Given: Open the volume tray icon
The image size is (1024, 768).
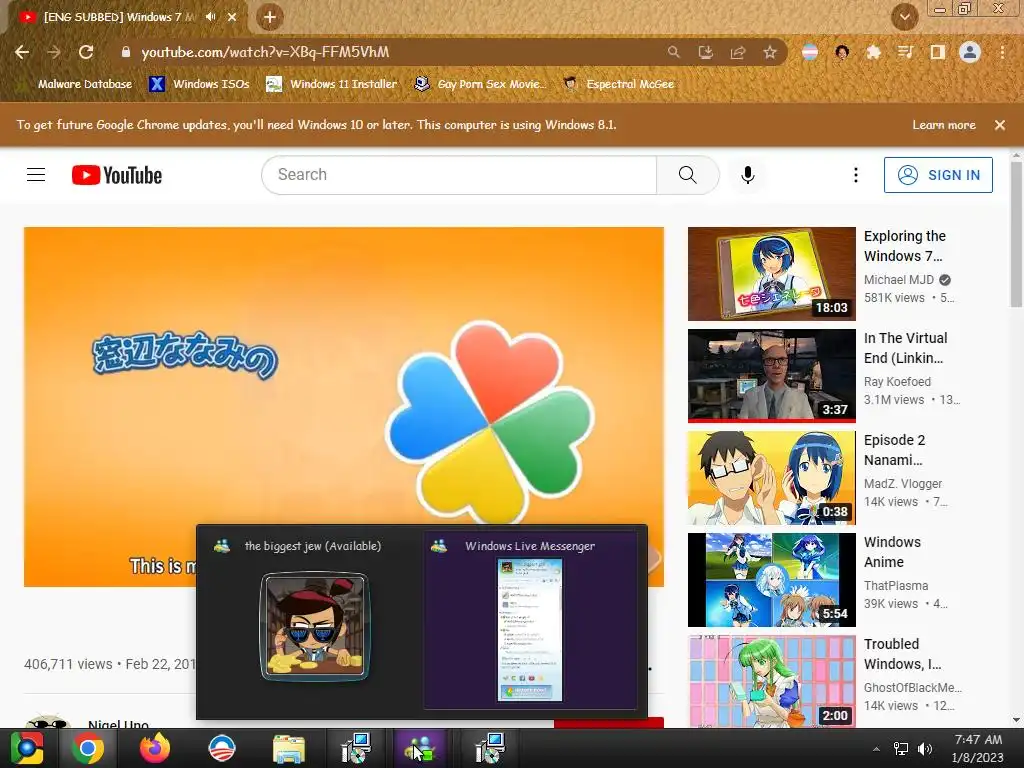Looking at the screenshot, I should (x=925, y=749).
